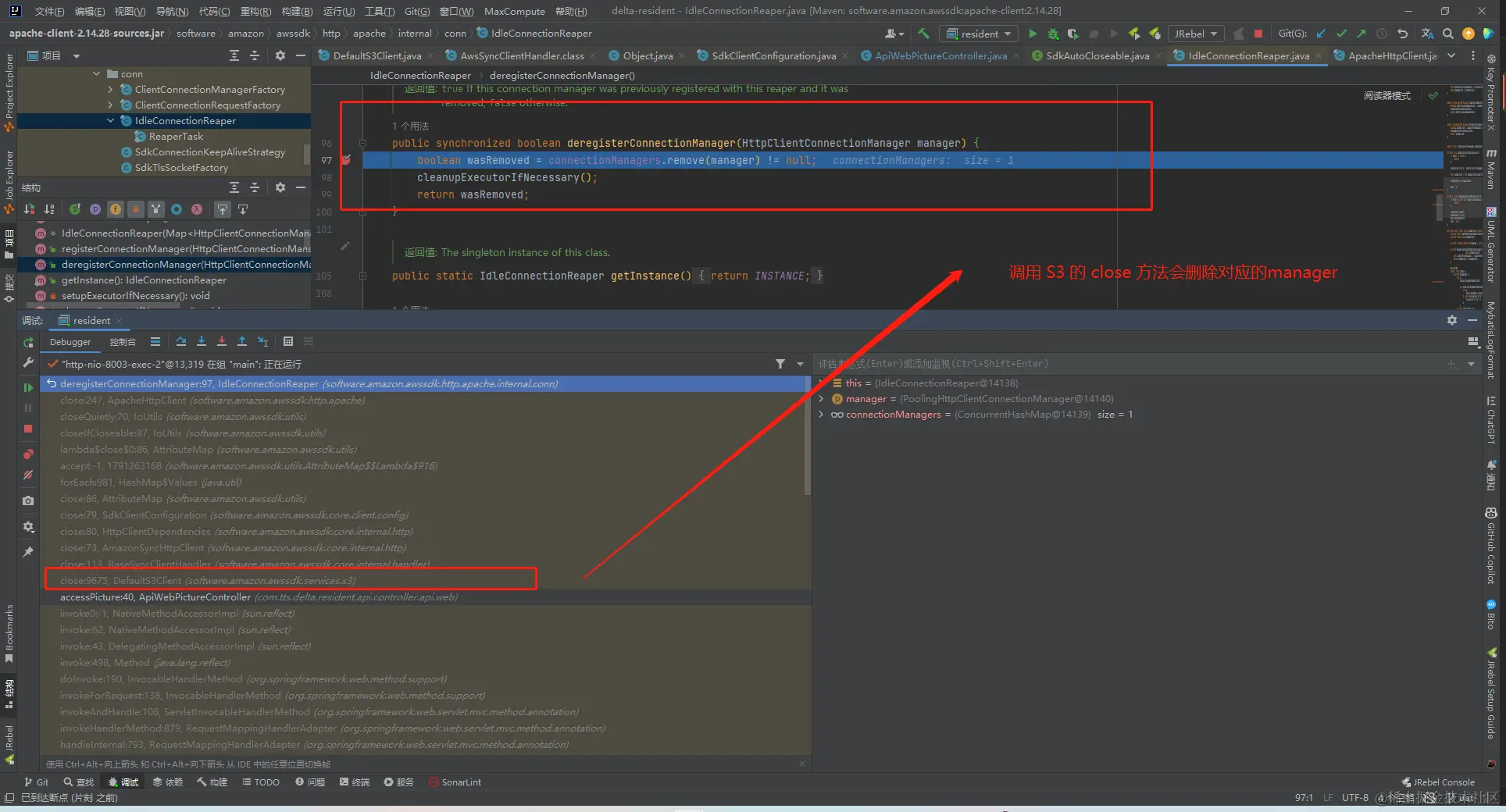Image resolution: width=1506 pixels, height=812 pixels.
Task: Switch to the ApiWebPictureController.java tab
Action: click(x=940, y=55)
